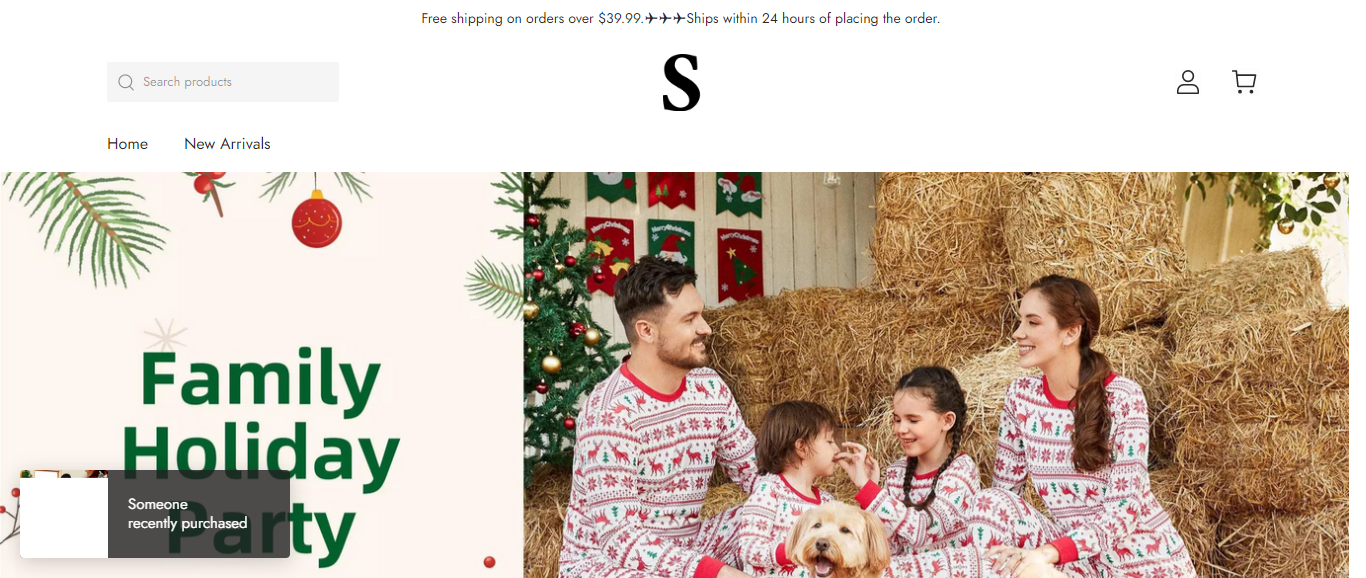Open the New Arrivals menu item

[x=227, y=144]
